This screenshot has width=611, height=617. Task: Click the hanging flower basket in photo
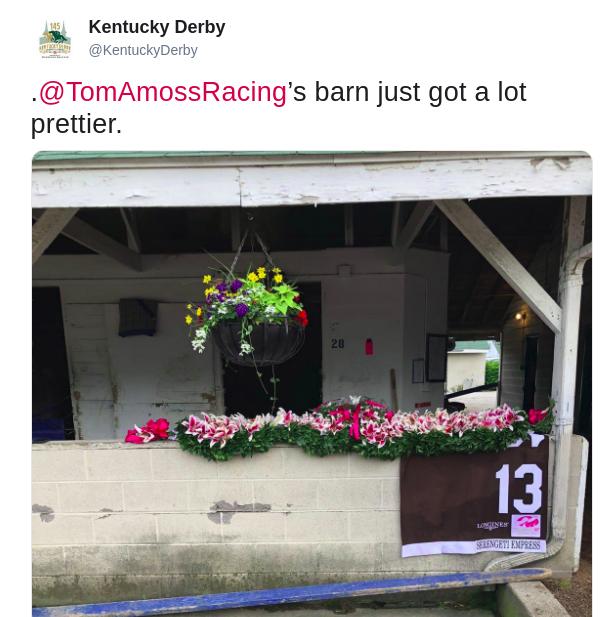[249, 315]
